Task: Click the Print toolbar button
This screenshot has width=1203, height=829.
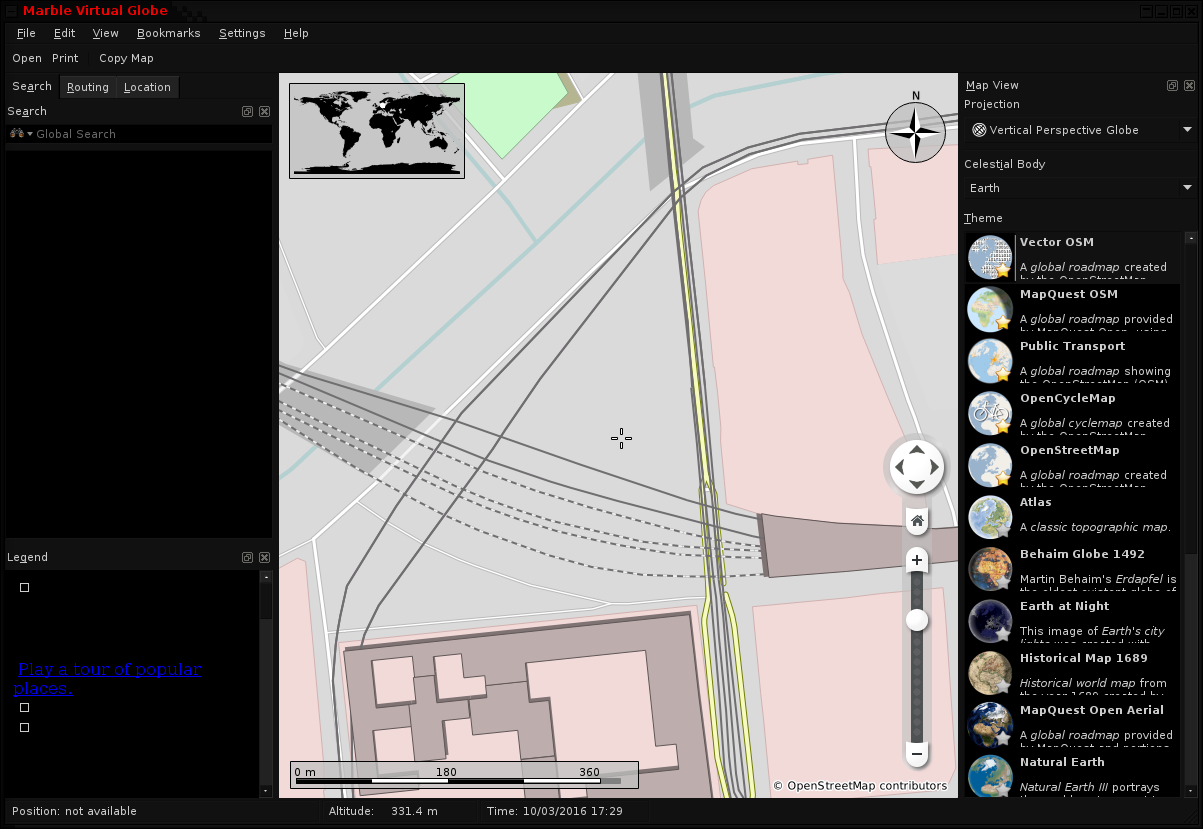Action: 65,58
